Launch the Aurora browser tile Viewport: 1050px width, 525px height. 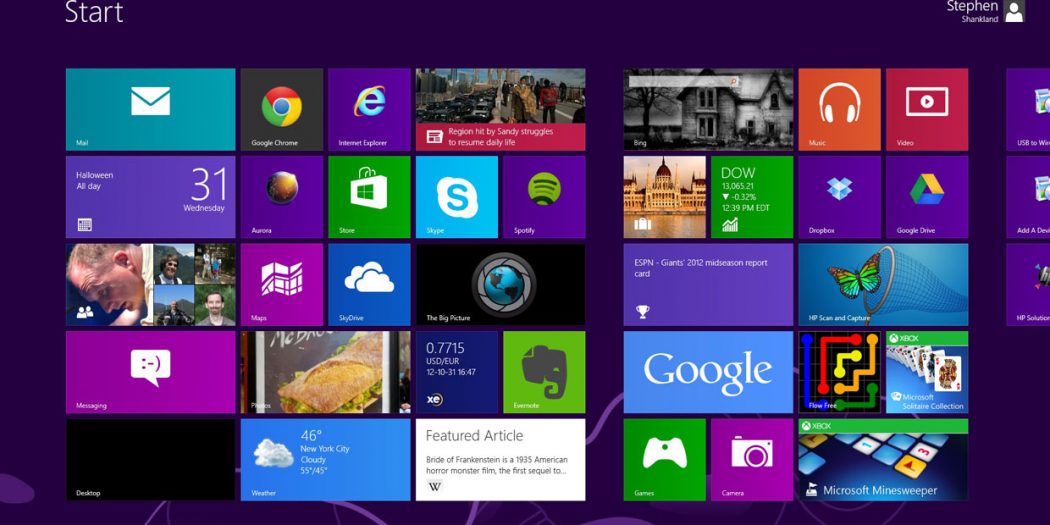[x=282, y=197]
